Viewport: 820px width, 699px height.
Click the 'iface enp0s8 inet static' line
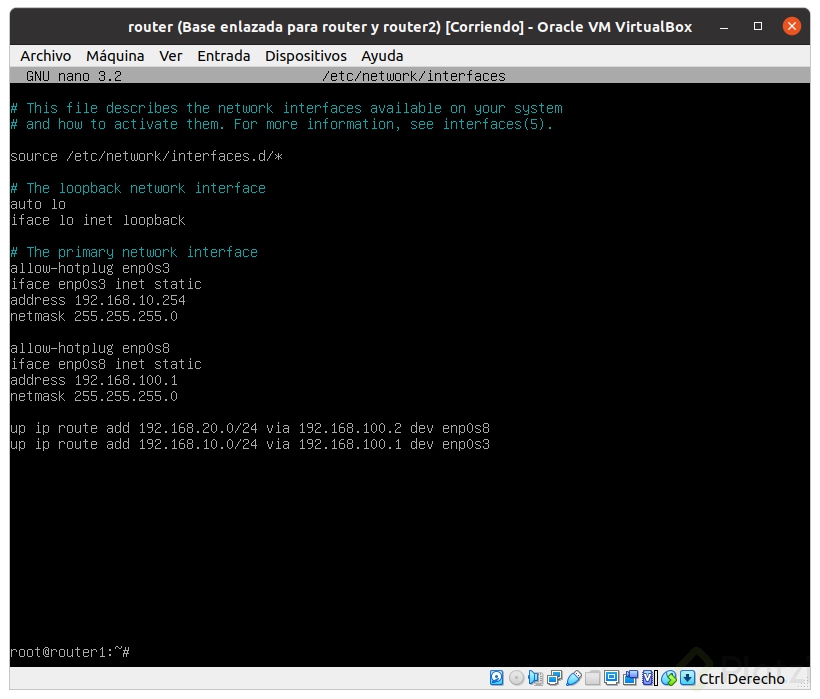106,364
